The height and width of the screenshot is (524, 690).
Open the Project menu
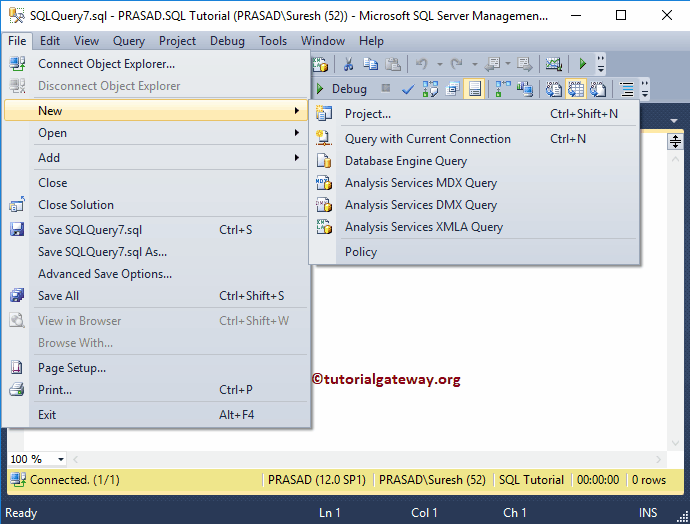(177, 41)
